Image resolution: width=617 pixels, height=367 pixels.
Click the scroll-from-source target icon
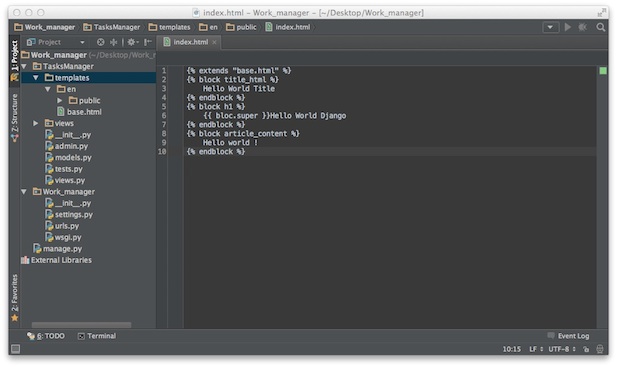click(101, 42)
